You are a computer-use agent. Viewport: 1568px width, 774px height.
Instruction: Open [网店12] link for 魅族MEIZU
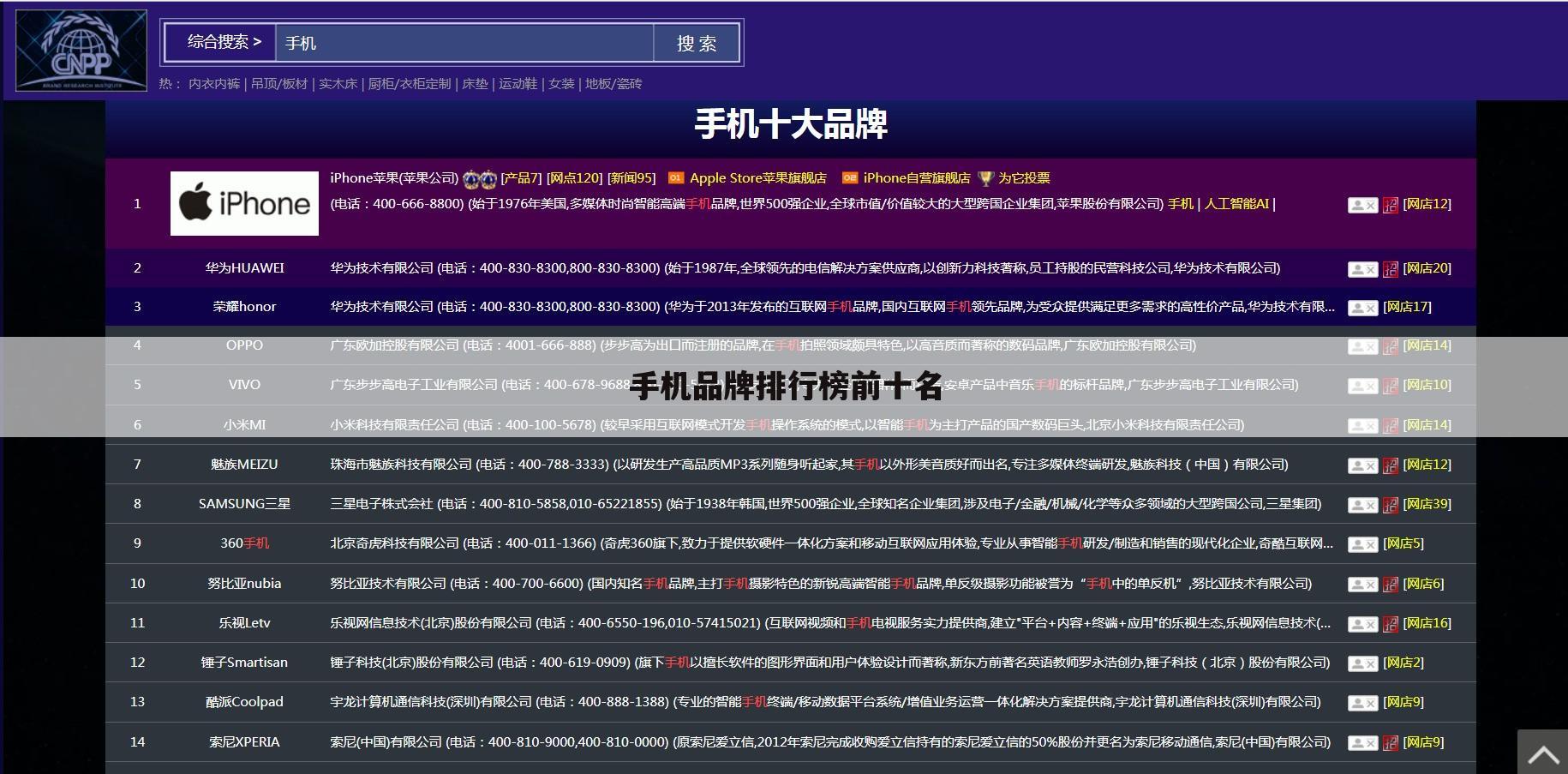pyautogui.click(x=1427, y=465)
